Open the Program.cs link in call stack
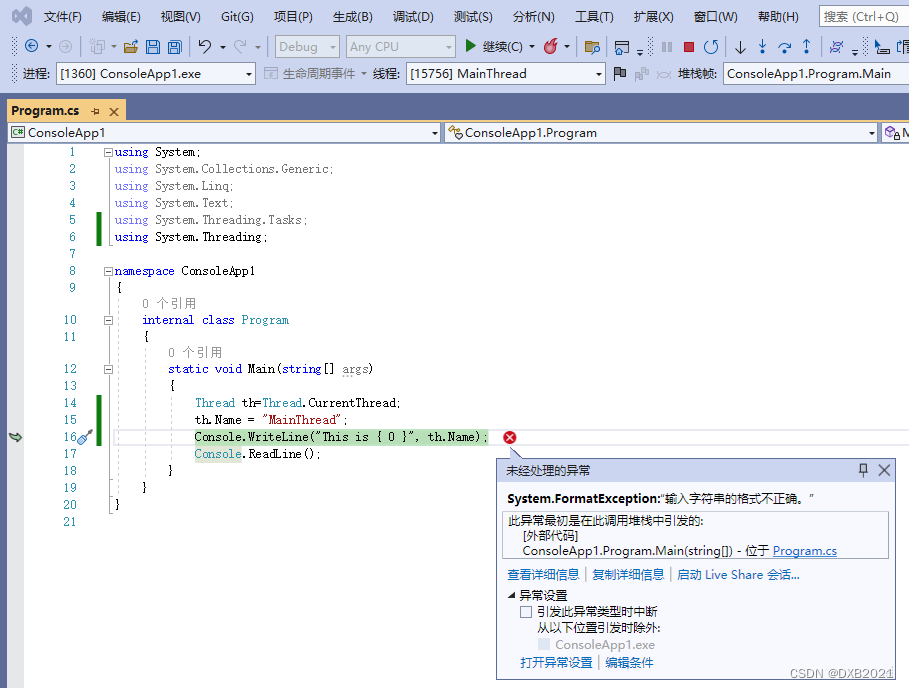The height and width of the screenshot is (688, 909). (804, 551)
